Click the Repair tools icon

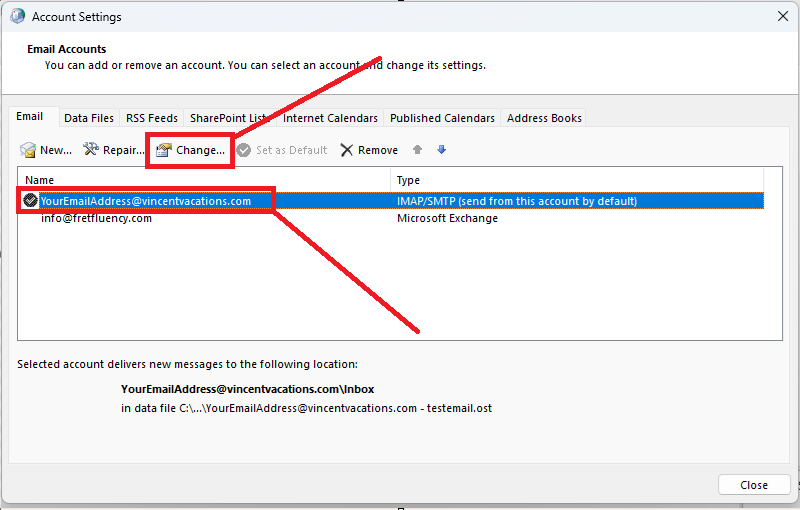[91, 149]
